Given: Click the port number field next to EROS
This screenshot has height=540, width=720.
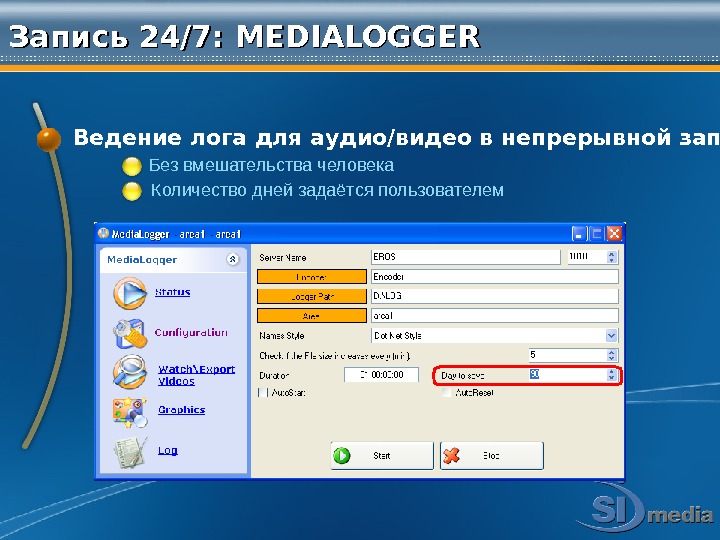Looking at the screenshot, I should (x=587, y=257).
